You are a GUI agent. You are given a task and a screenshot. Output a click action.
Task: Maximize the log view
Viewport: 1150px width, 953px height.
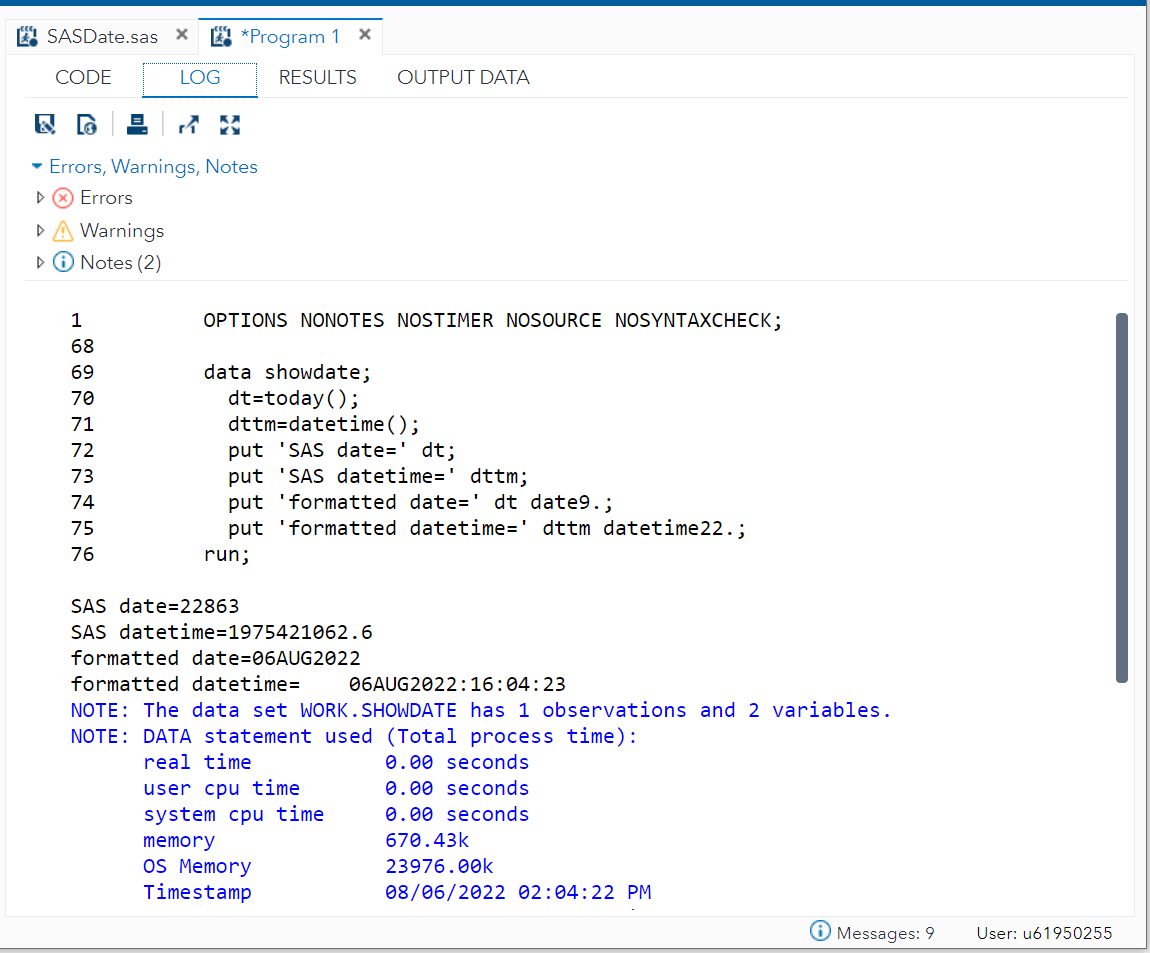click(230, 124)
